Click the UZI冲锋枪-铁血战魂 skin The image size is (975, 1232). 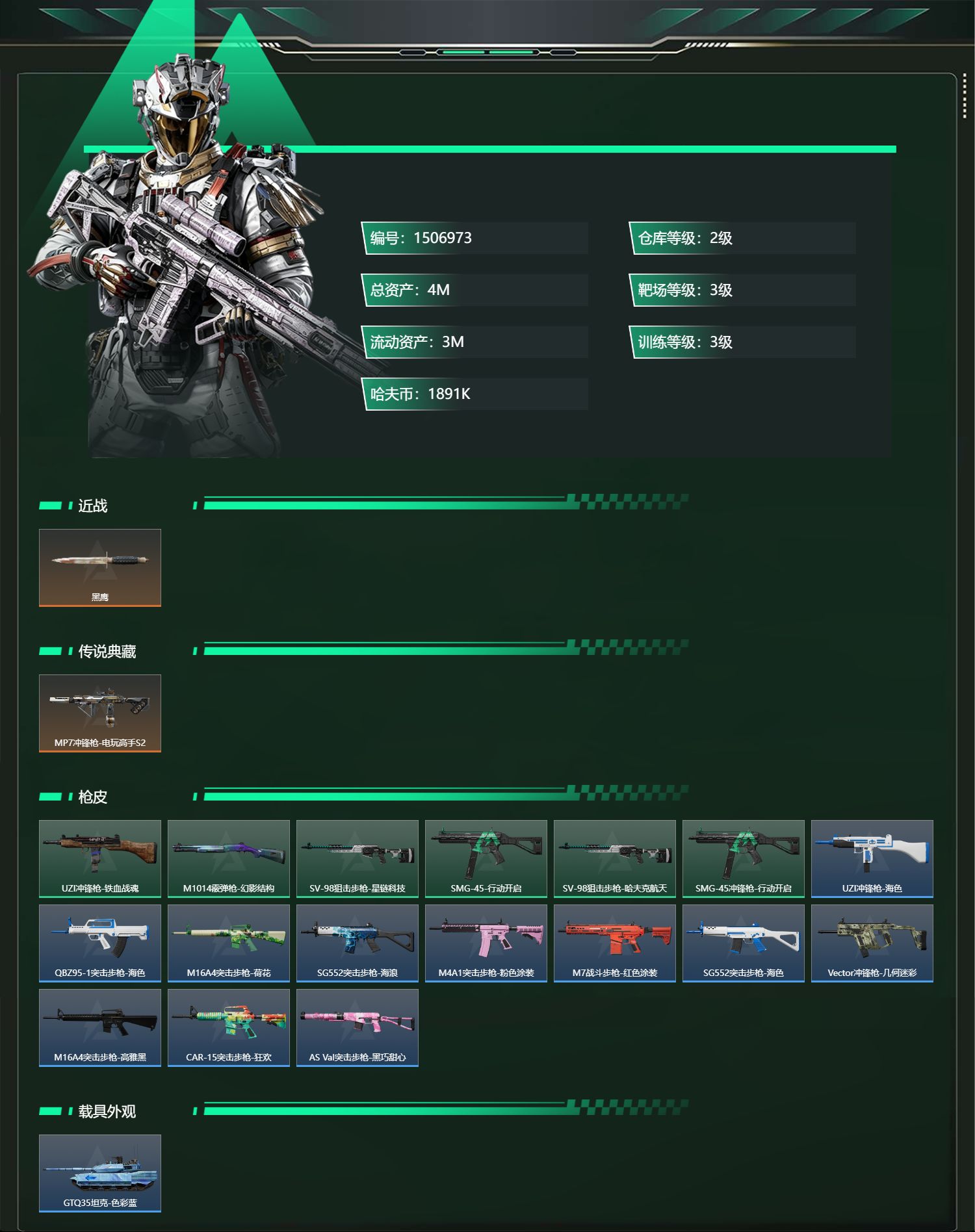(100, 859)
